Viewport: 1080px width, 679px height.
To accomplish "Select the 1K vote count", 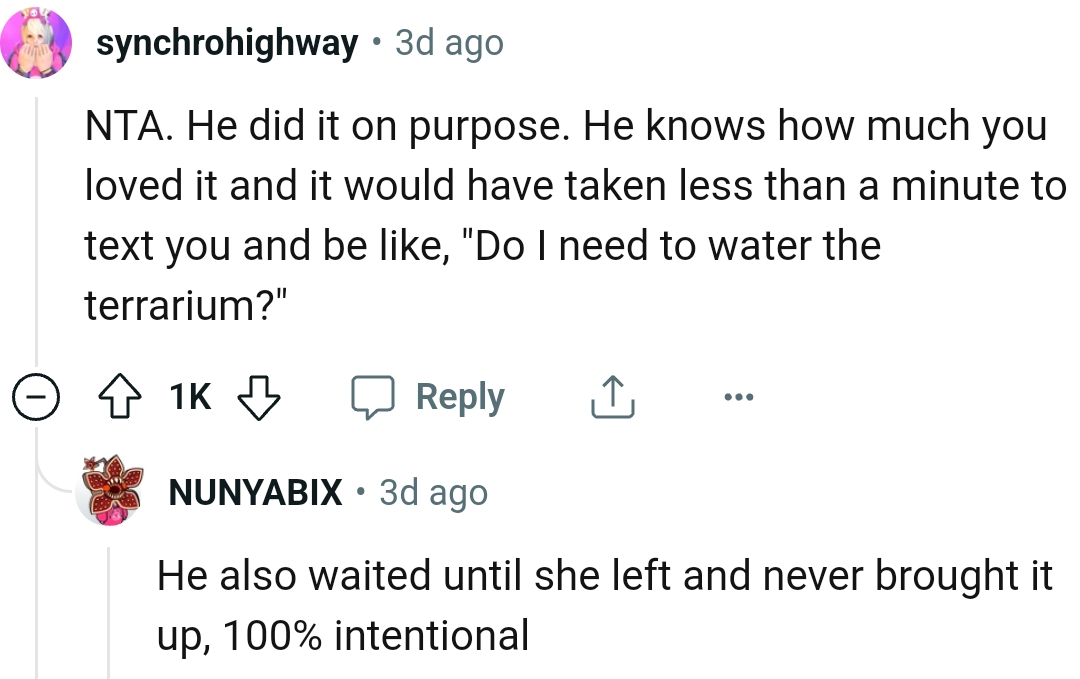I will pos(188,396).
